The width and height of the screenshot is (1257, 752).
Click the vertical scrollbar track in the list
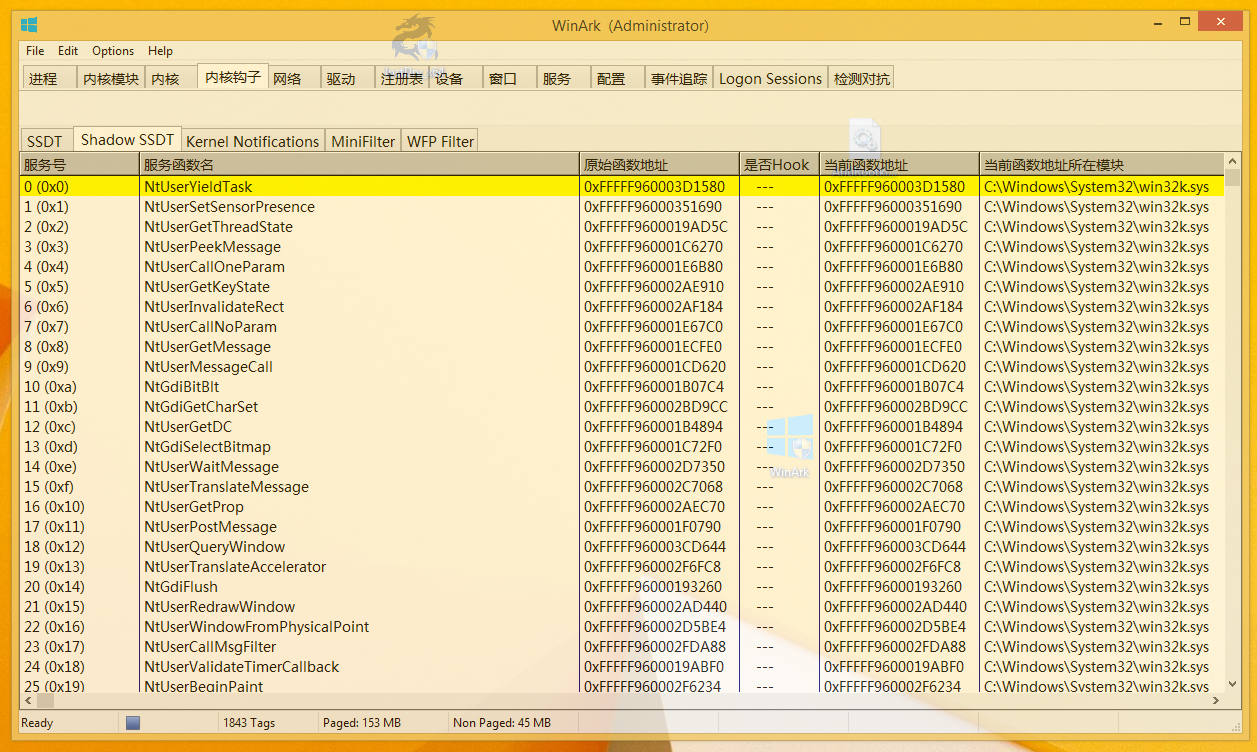pyautogui.click(x=1233, y=430)
